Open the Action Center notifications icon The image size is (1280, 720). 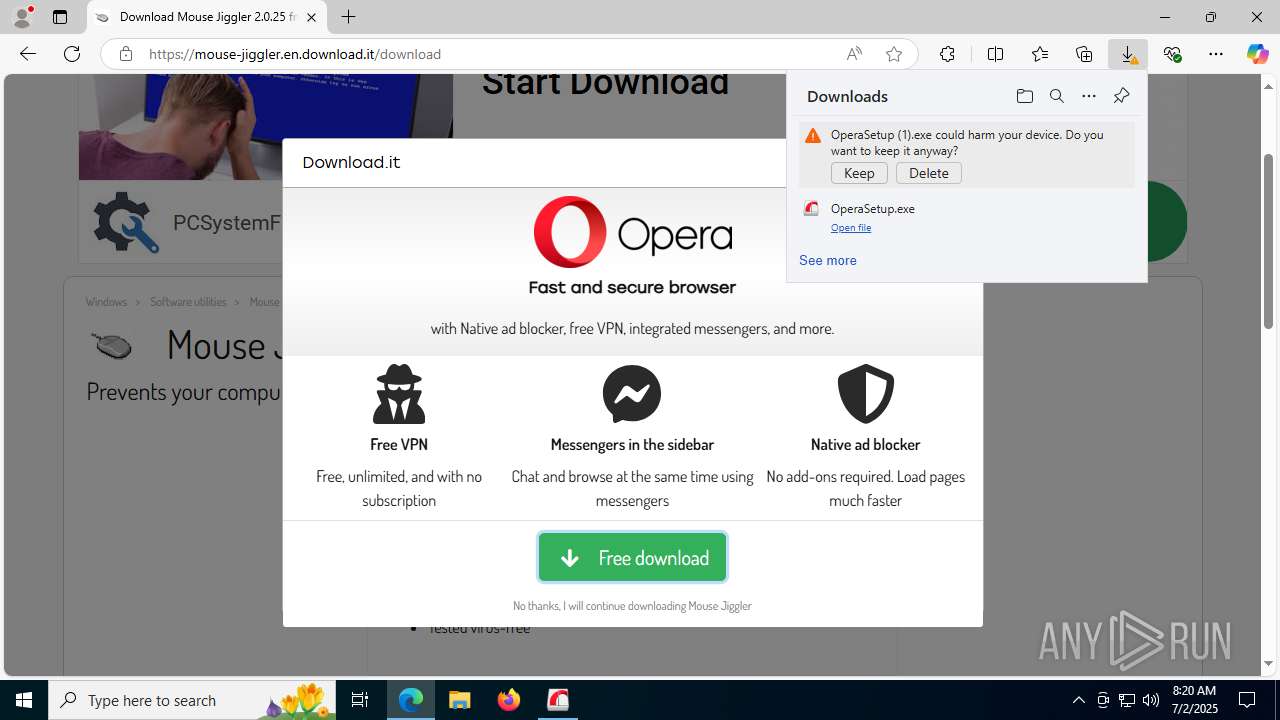click(1247, 700)
